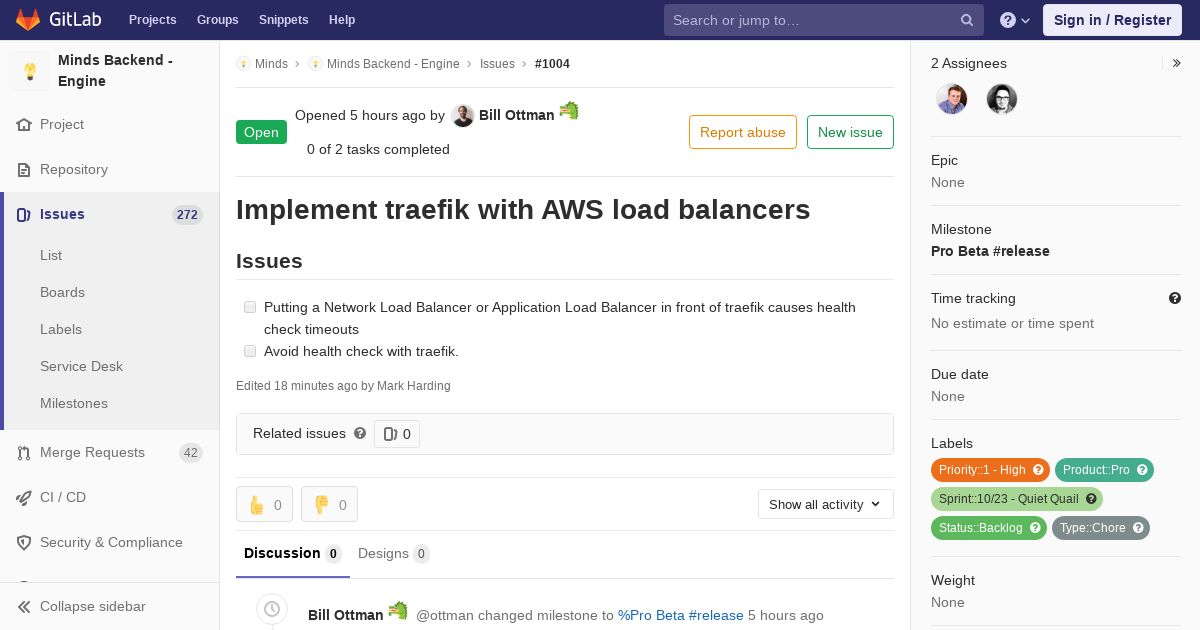Click the Time tracking help icon
This screenshot has height=630, width=1200.
pyautogui.click(x=1175, y=298)
